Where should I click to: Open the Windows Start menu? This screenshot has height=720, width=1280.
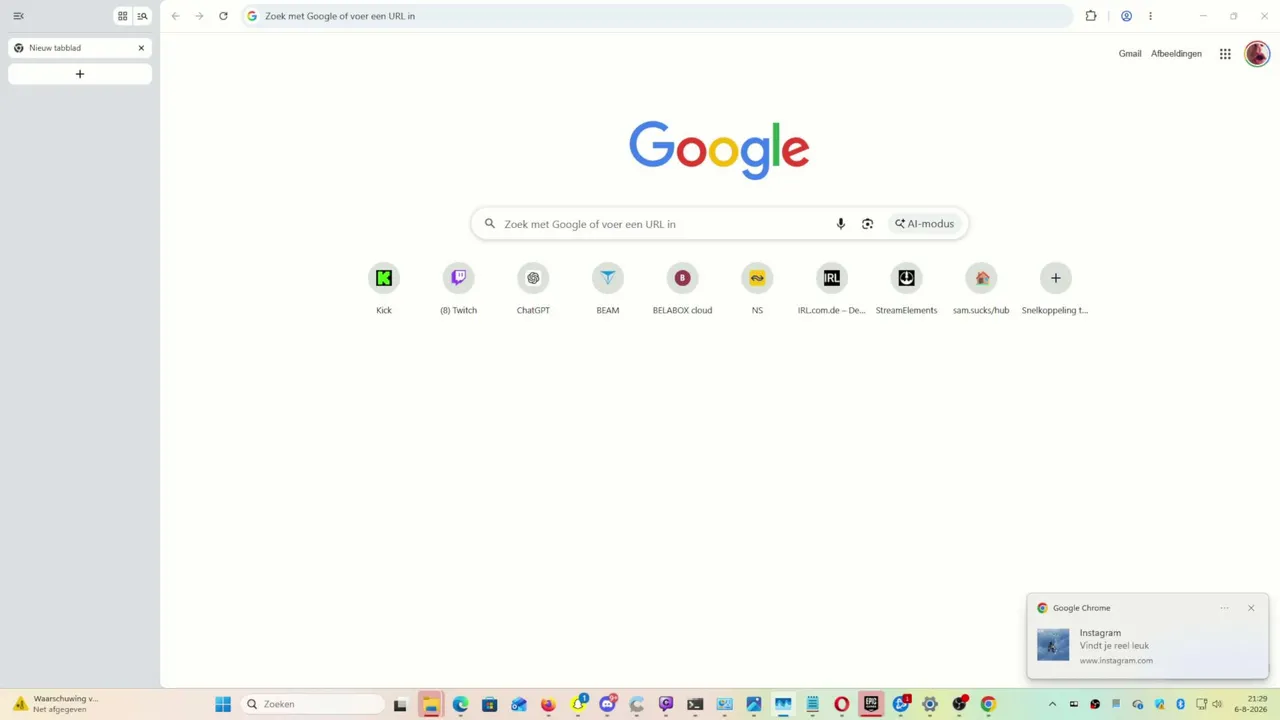[223, 704]
